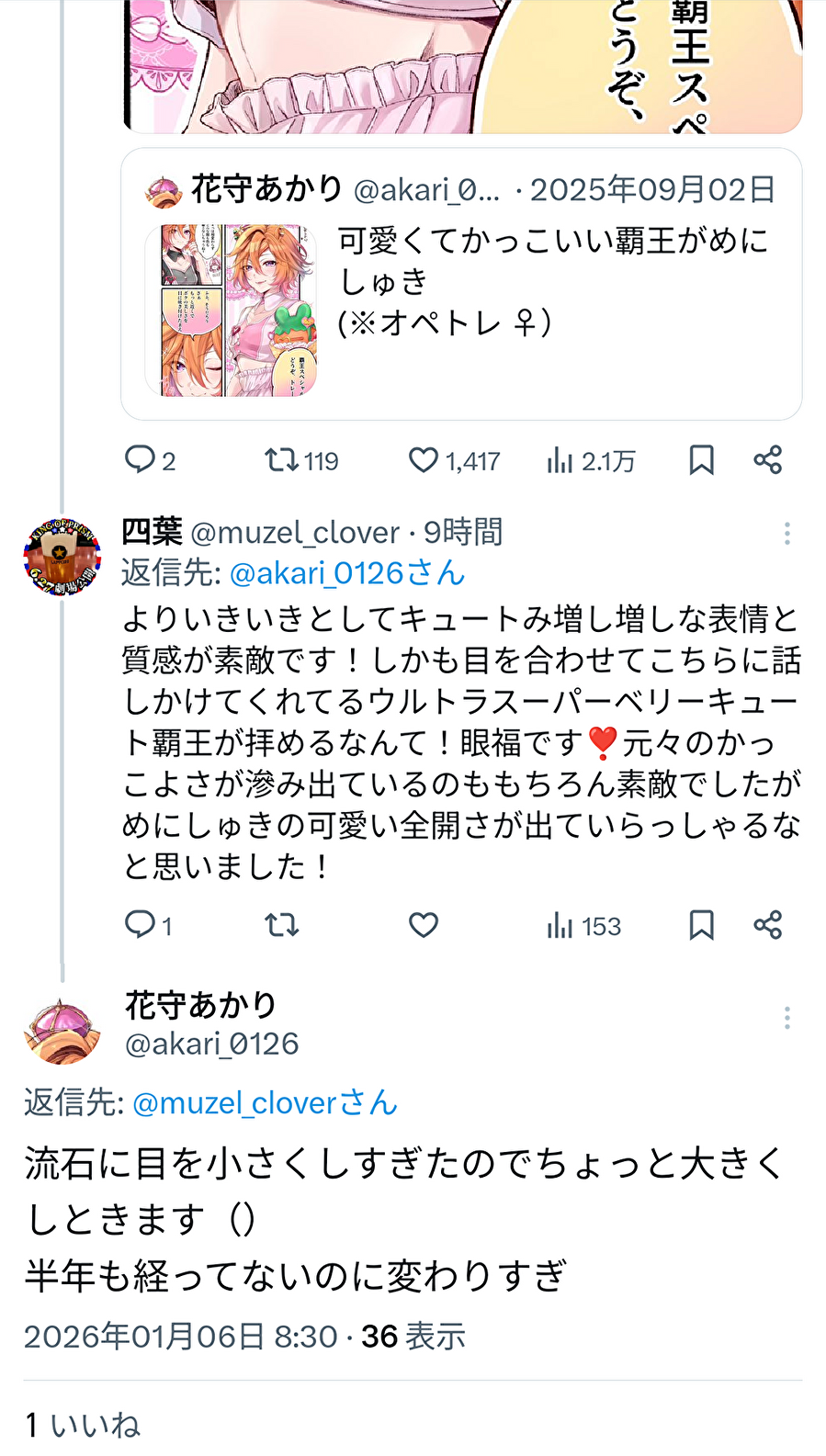Open more options for 四葉's reply
826x1456 pixels.
[786, 534]
